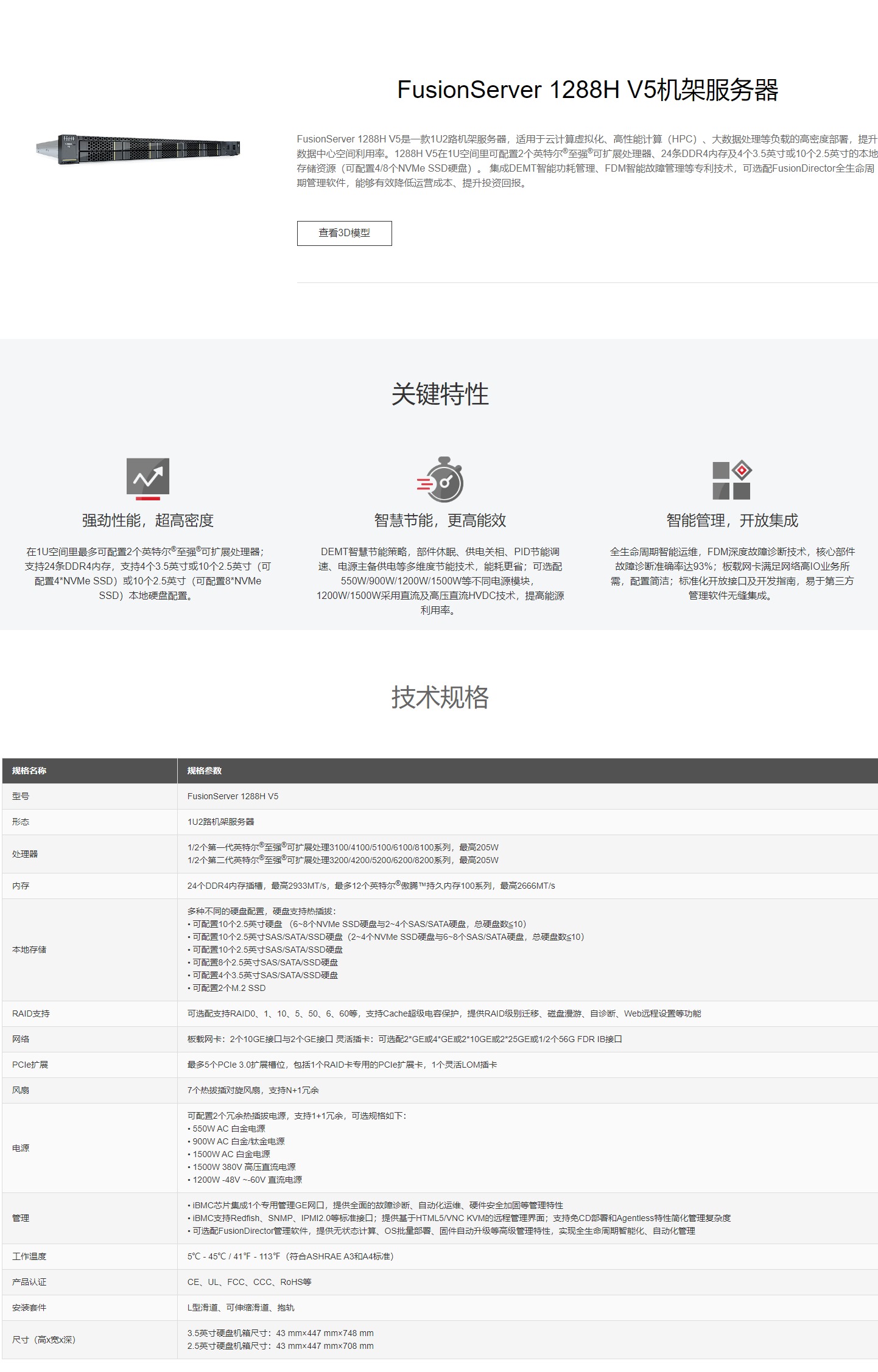Viewport: 878px width, 1372px height.
Task: Click the 板载网卡 network value
Action: [405, 1039]
